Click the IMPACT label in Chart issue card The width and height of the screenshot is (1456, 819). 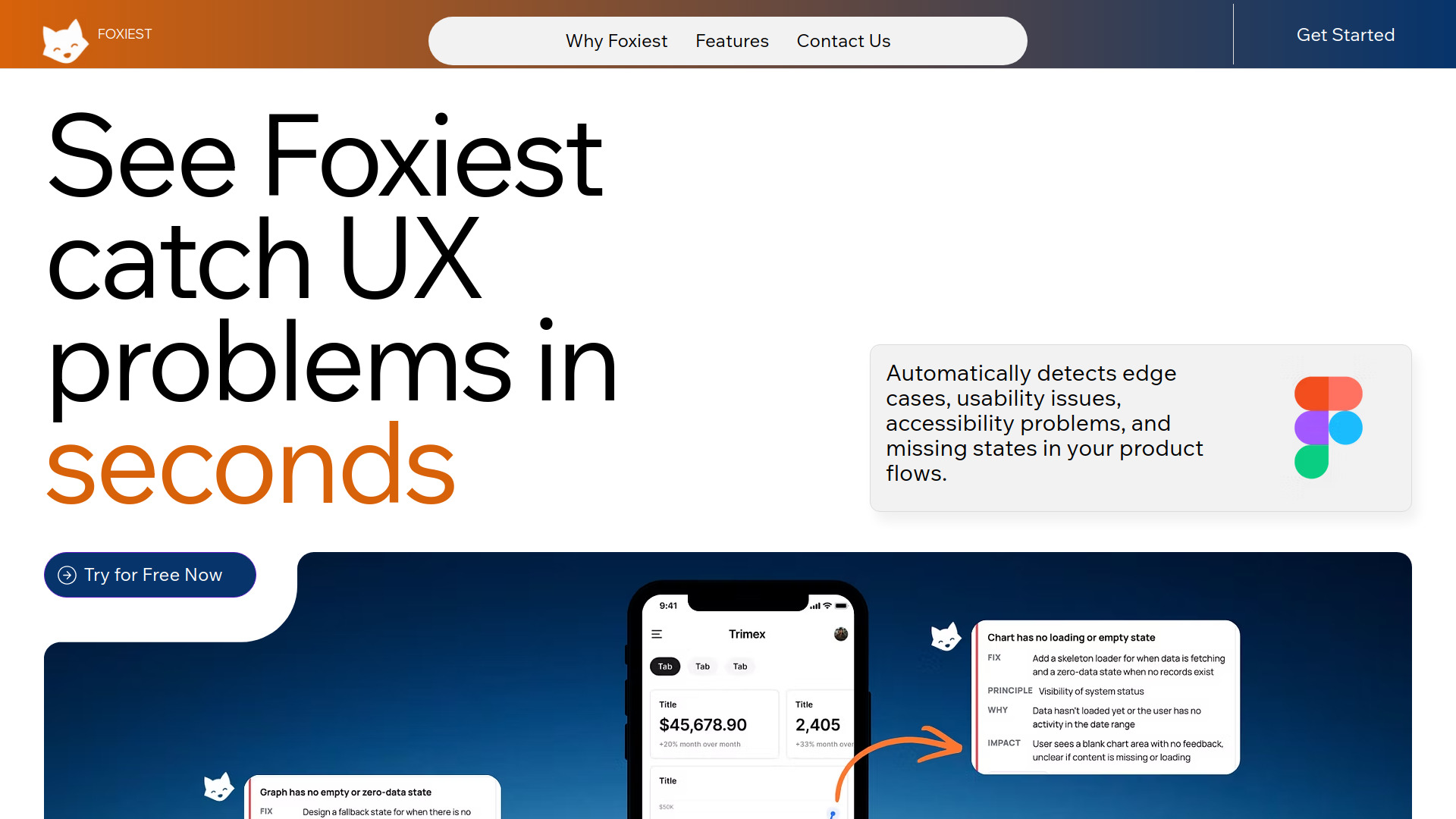1003,743
